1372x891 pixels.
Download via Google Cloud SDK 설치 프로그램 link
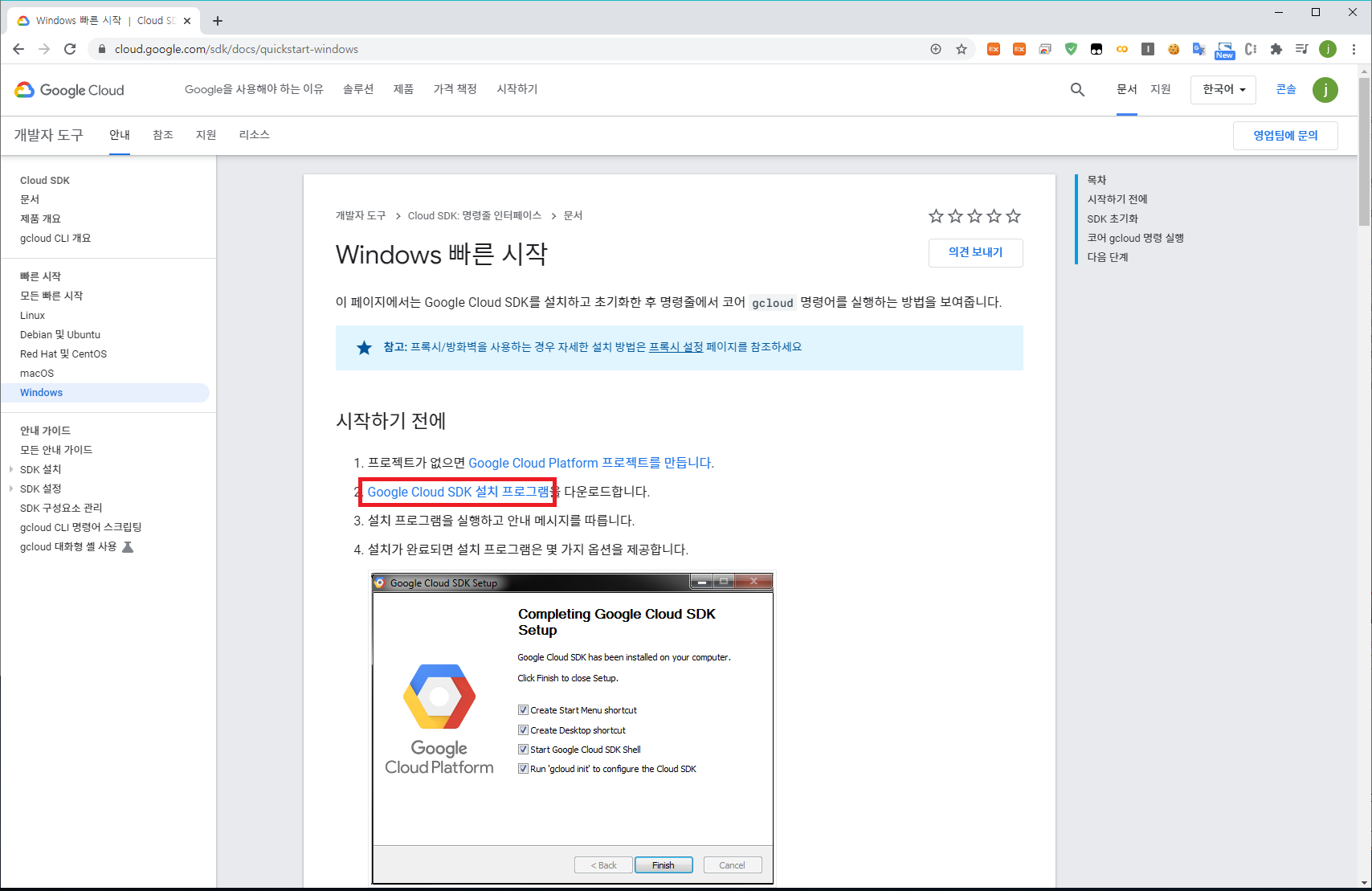pyautogui.click(x=459, y=492)
